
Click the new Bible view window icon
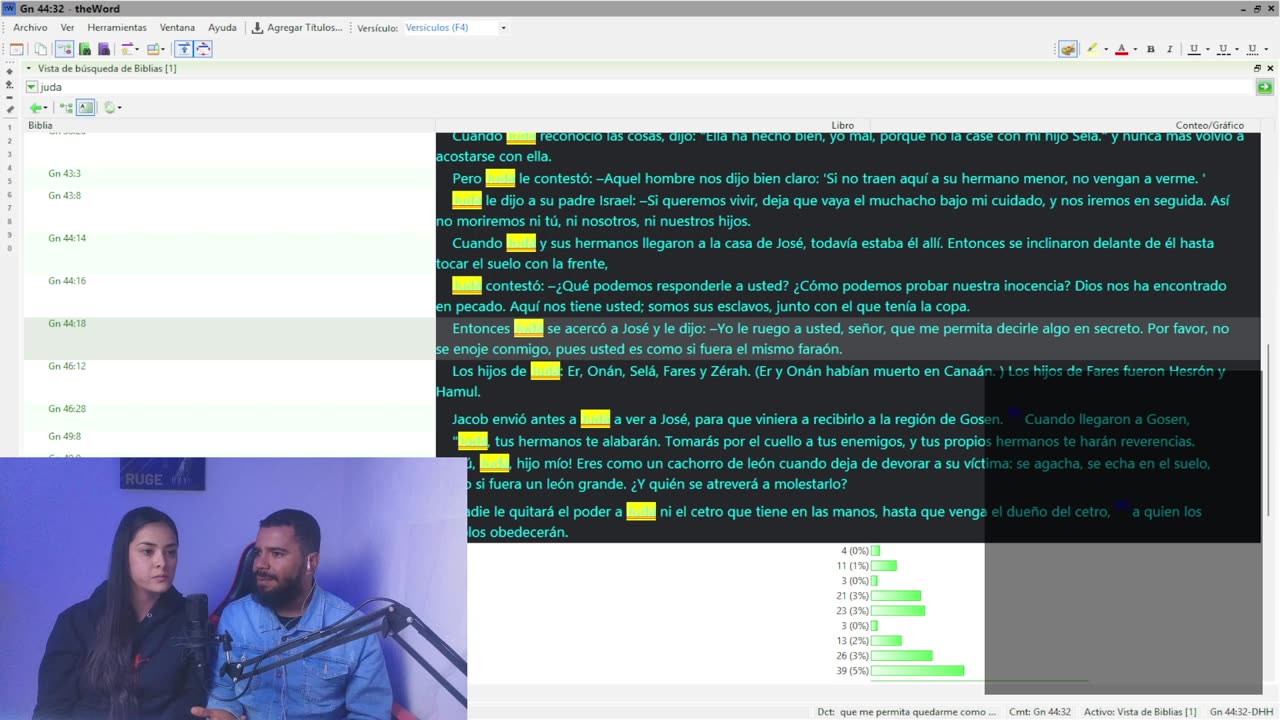click(x=17, y=49)
